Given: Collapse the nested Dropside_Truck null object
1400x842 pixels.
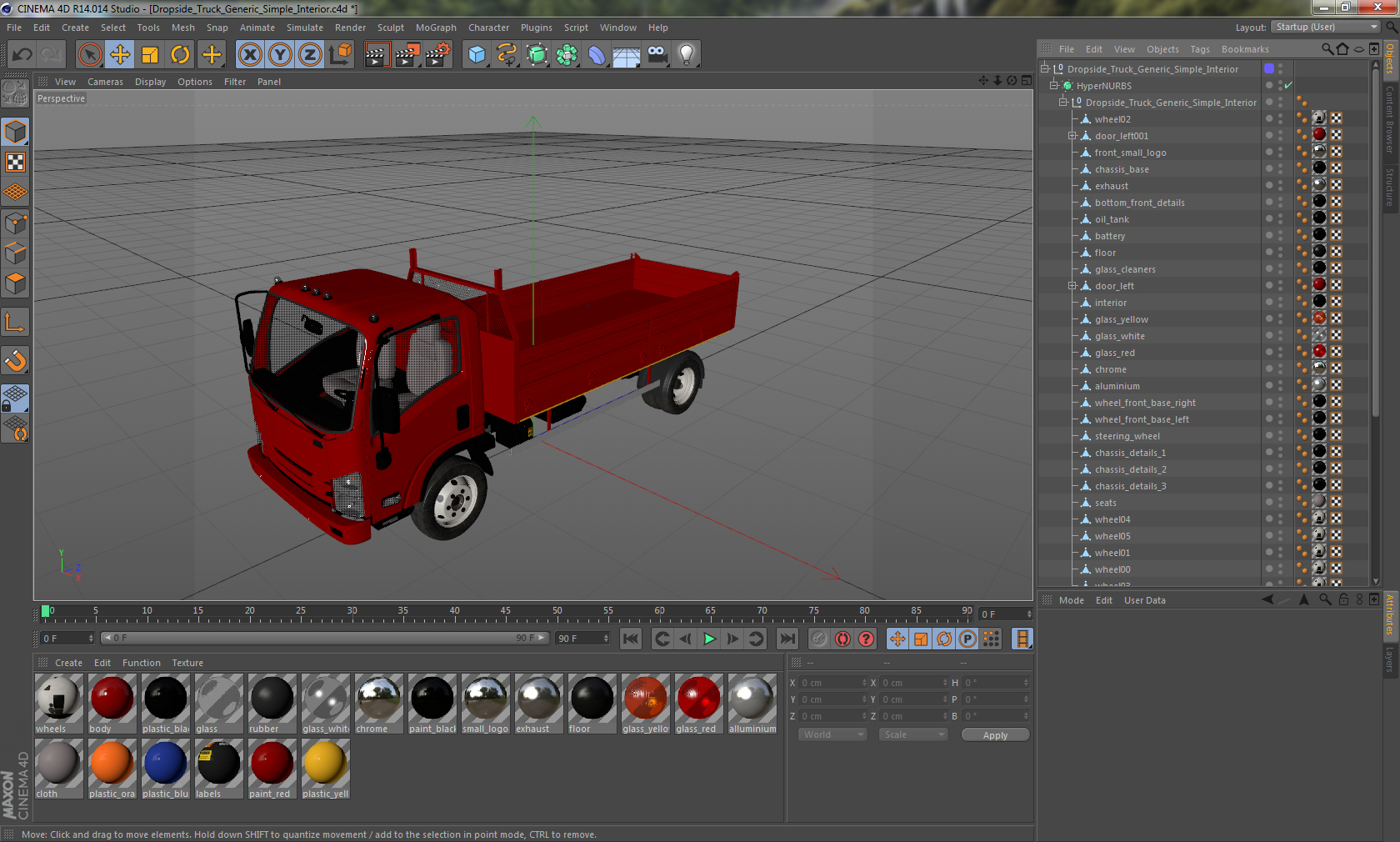Looking at the screenshot, I should [1063, 103].
